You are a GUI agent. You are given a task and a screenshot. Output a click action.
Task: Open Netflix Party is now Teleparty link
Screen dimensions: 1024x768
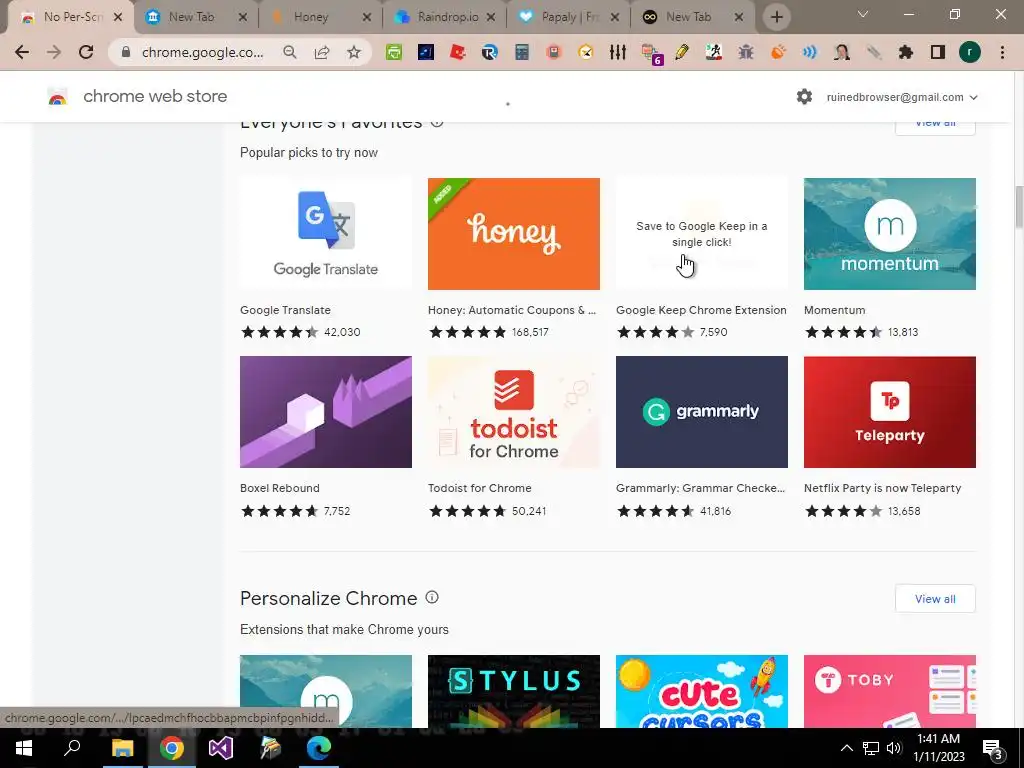[x=882, y=488]
